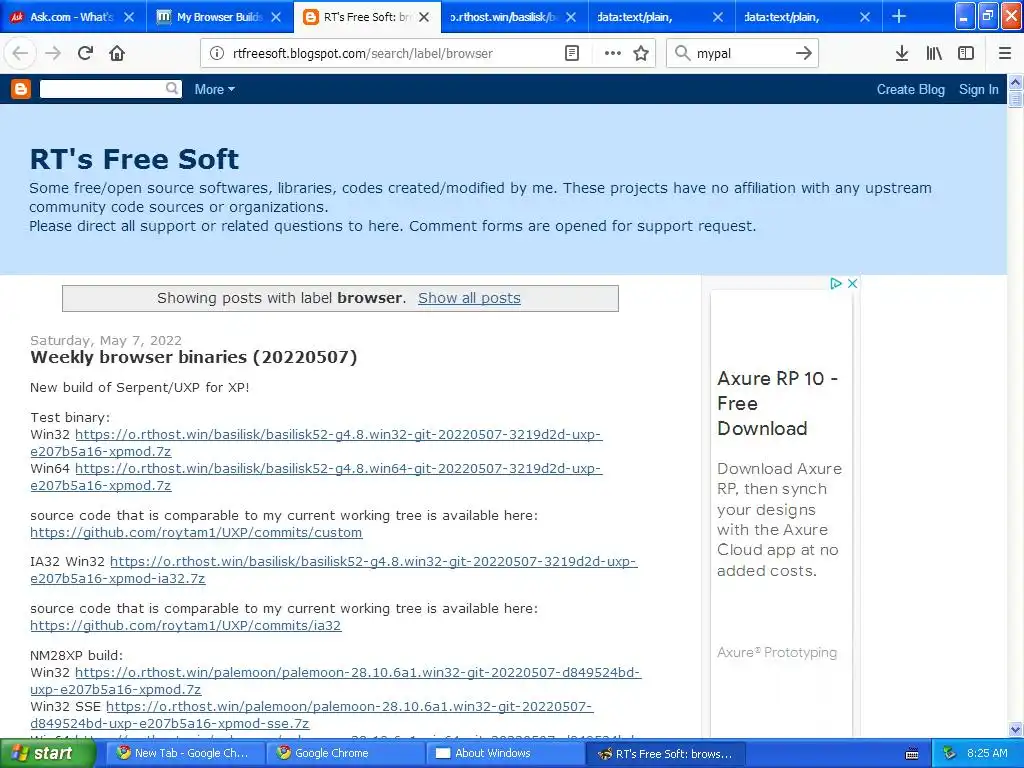1024x768 pixels.
Task: Click tray icon next to clock
Action: pos(950,753)
